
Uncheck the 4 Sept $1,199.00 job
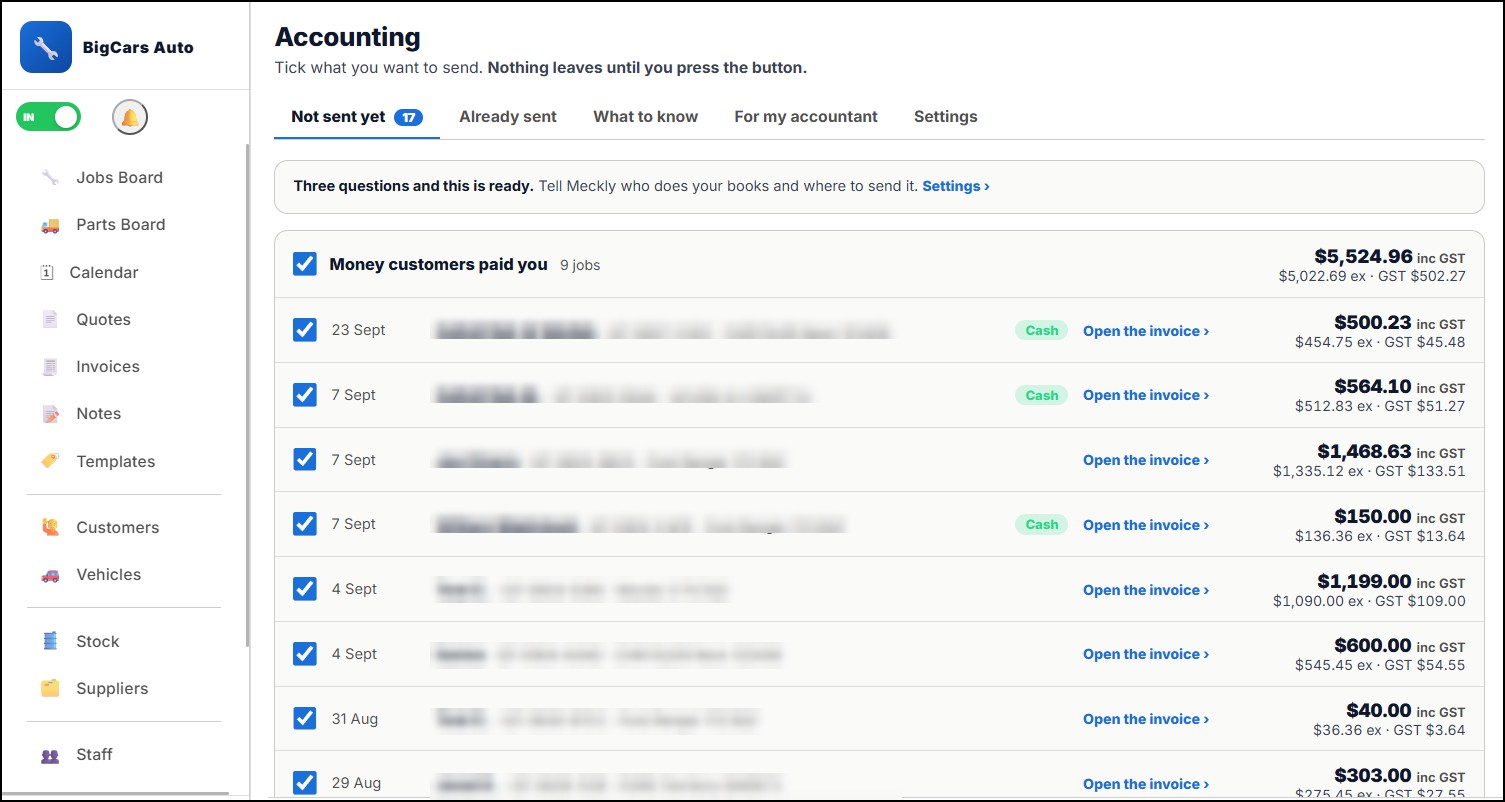click(305, 589)
